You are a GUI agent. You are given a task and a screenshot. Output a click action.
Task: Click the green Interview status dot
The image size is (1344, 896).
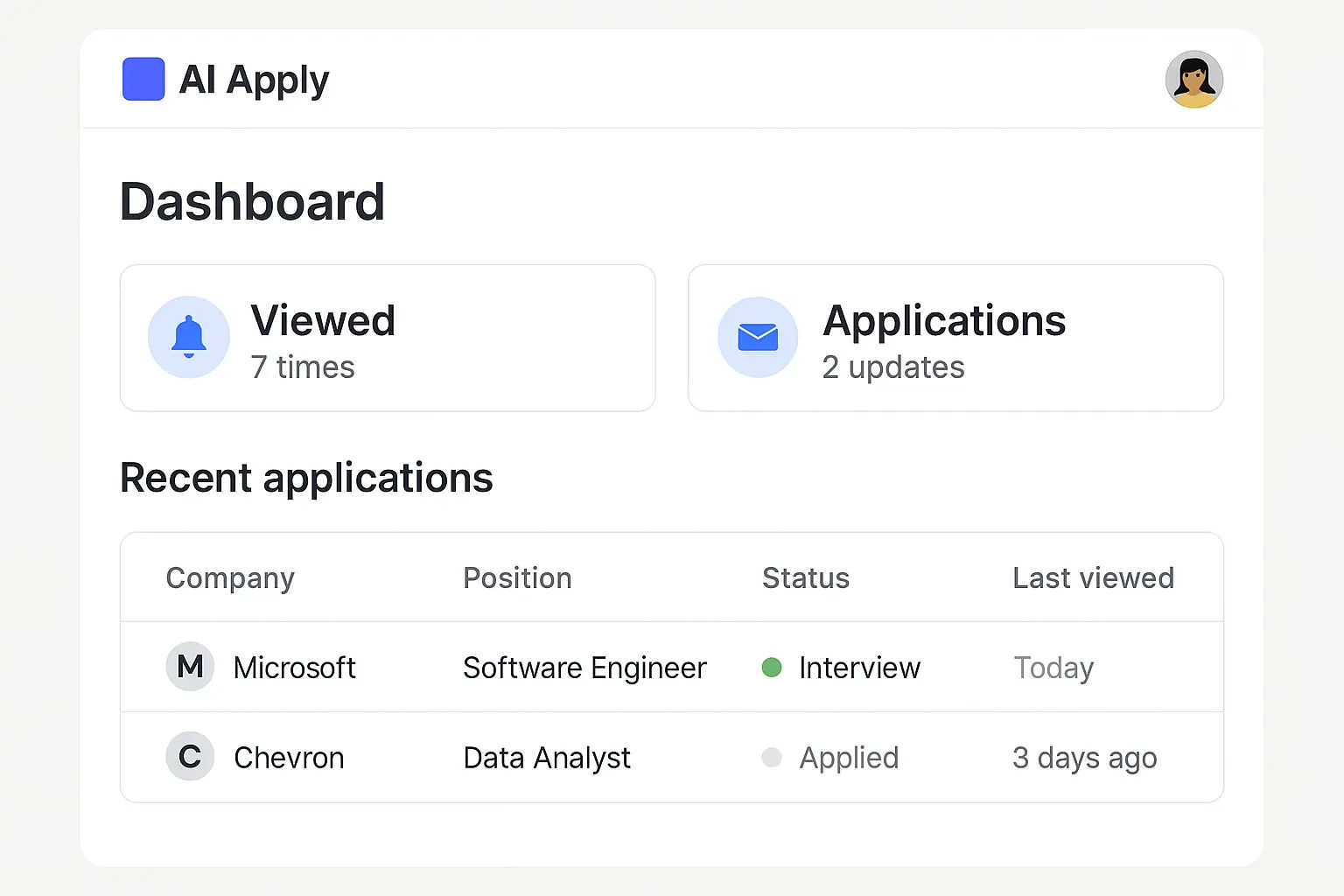[x=773, y=668]
